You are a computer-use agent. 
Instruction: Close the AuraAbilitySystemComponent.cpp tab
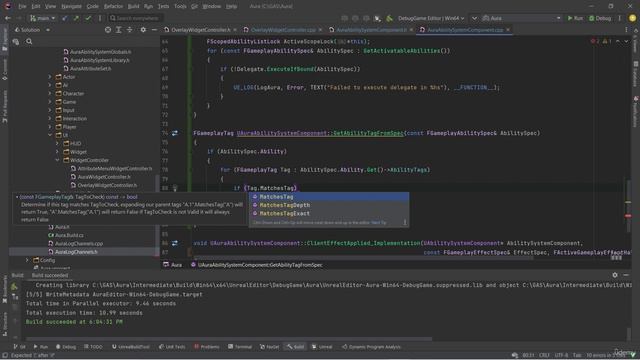tap(508, 30)
